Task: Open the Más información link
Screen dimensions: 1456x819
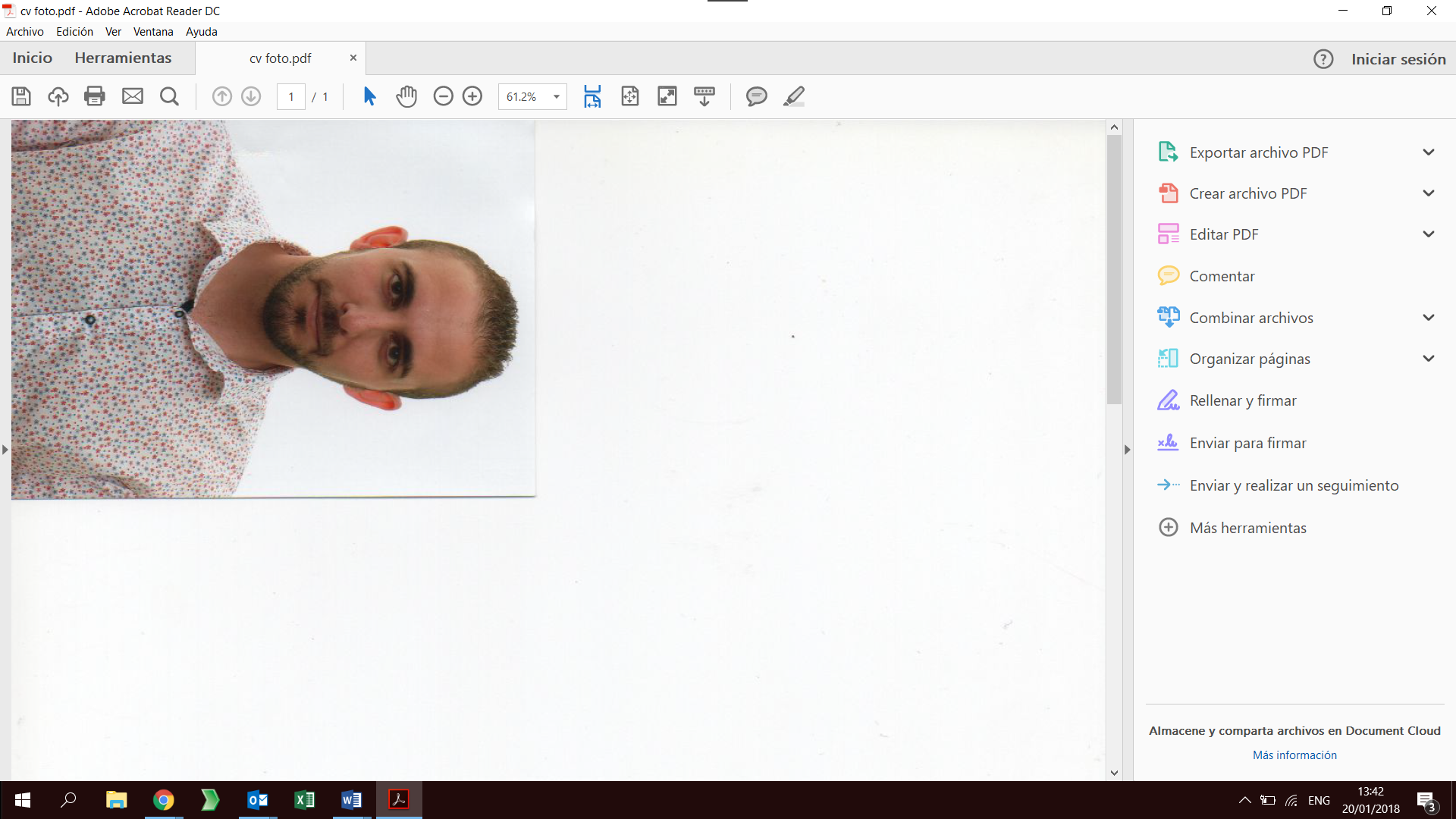Action: tap(1294, 755)
